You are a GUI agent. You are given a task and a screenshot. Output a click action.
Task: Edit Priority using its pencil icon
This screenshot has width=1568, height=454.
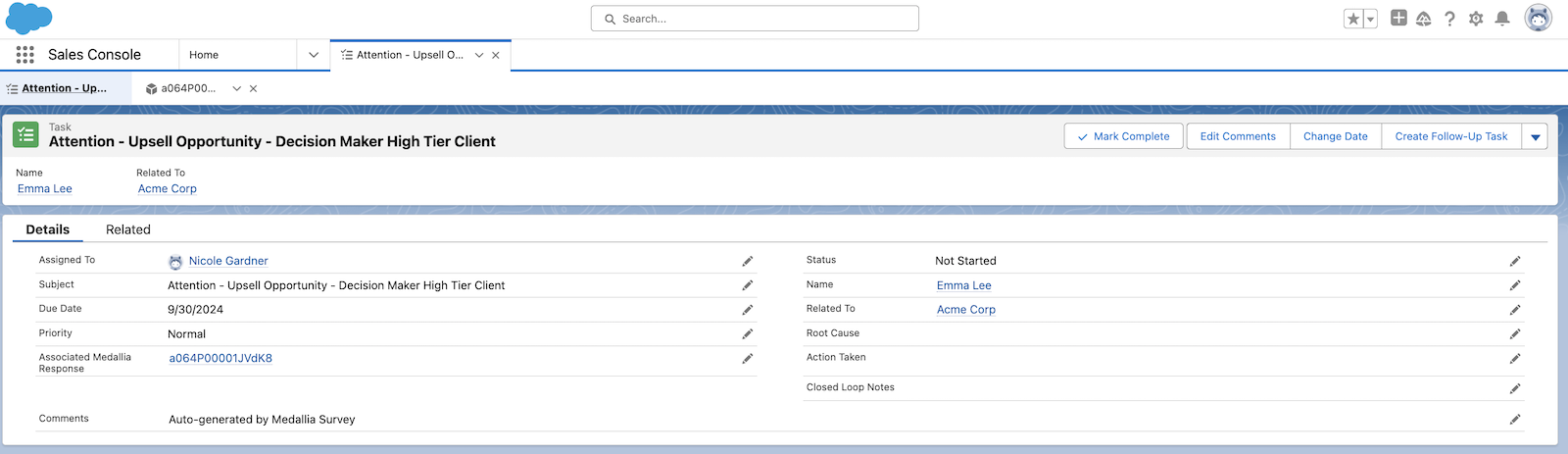(x=748, y=334)
